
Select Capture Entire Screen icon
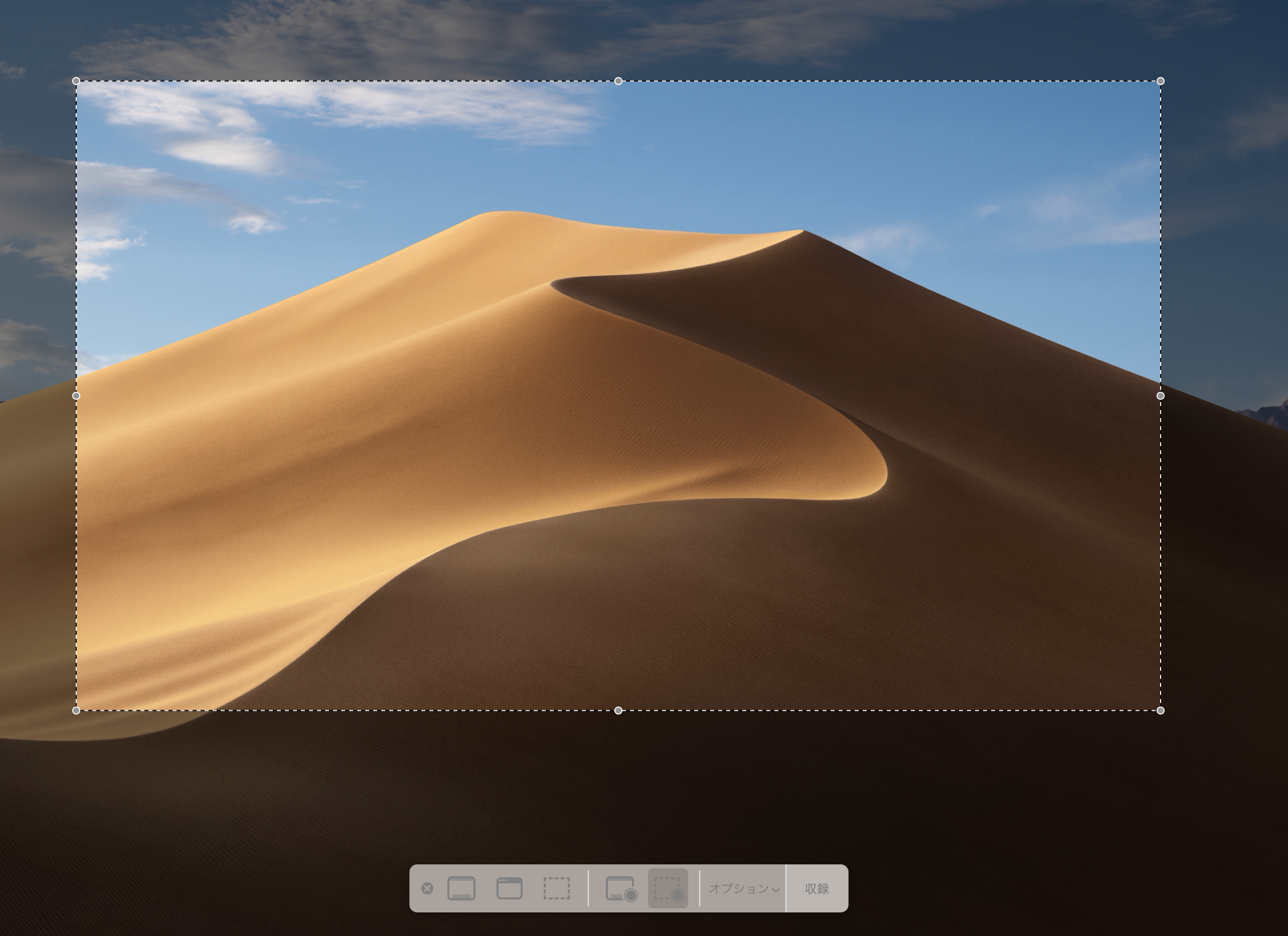(x=461, y=888)
